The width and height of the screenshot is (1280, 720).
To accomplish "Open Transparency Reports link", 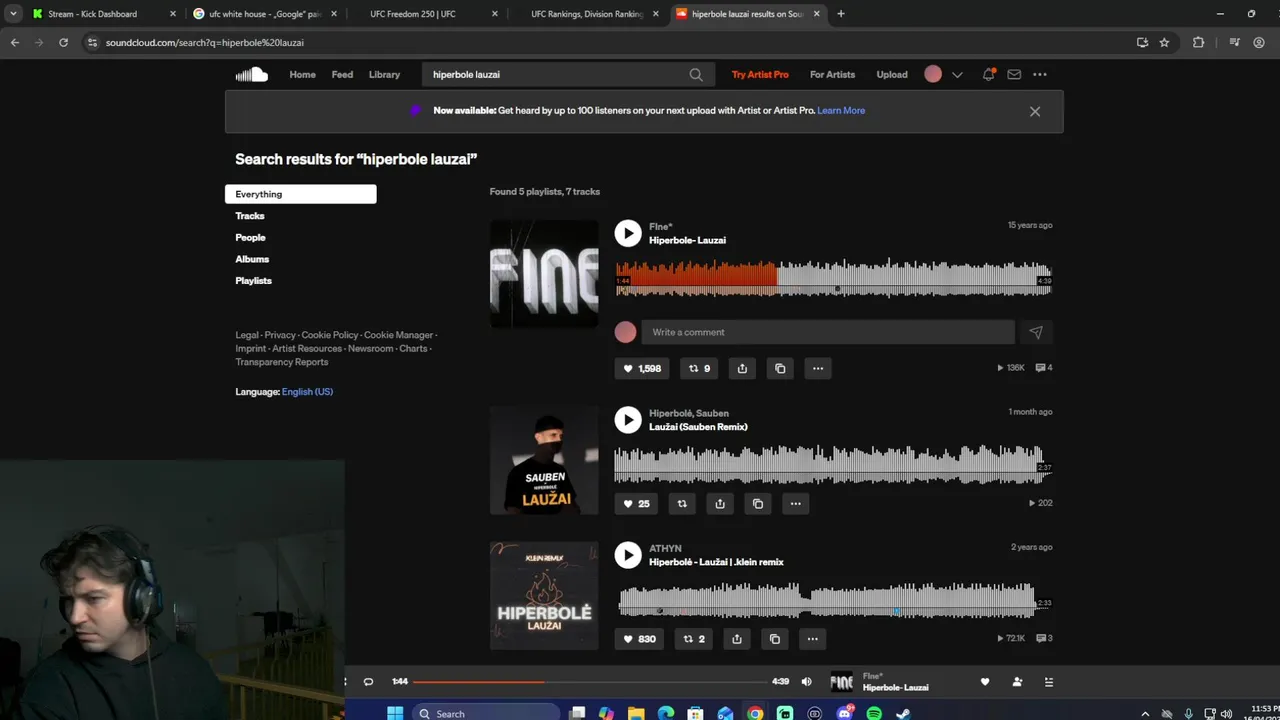I will coord(282,362).
